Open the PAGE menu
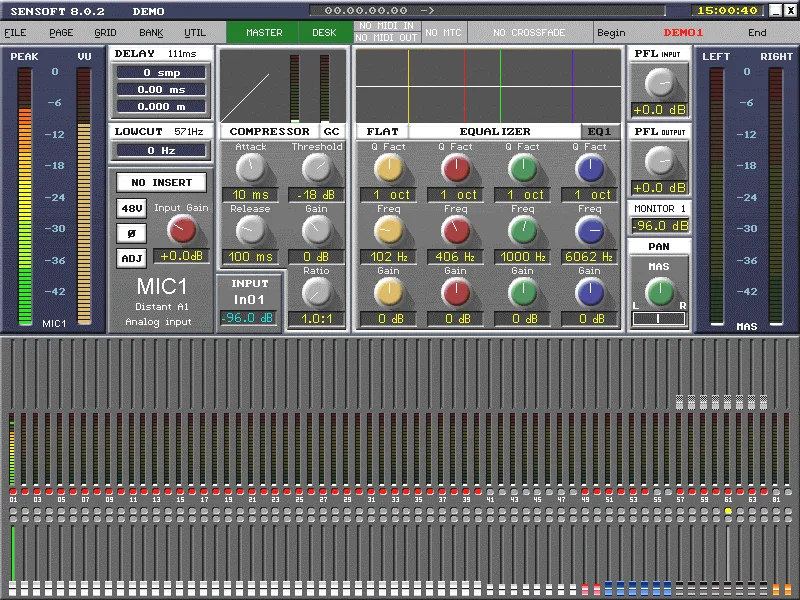Screen dimensions: 800x600 click(x=61, y=33)
